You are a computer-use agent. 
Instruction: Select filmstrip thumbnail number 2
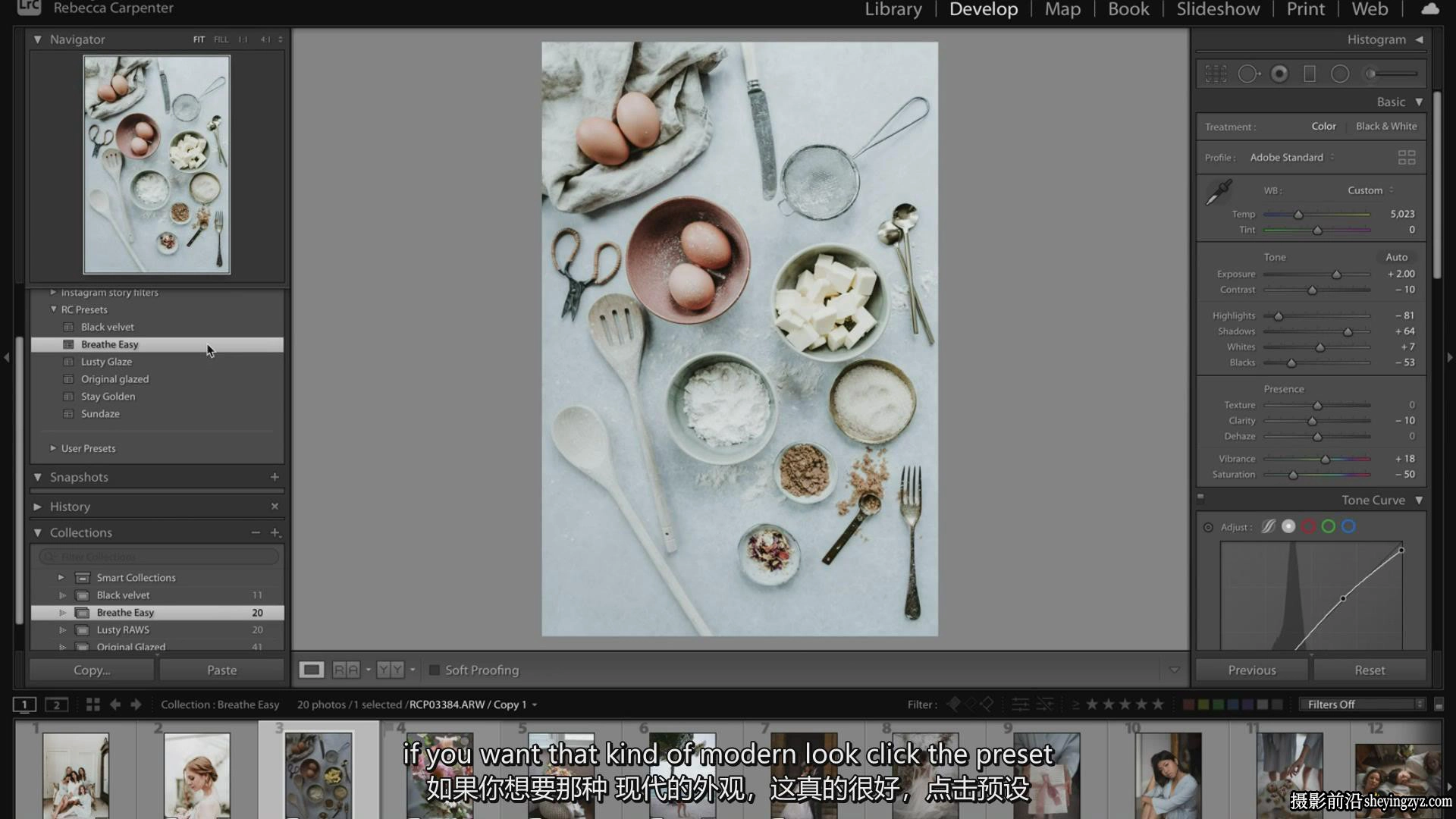click(196, 773)
